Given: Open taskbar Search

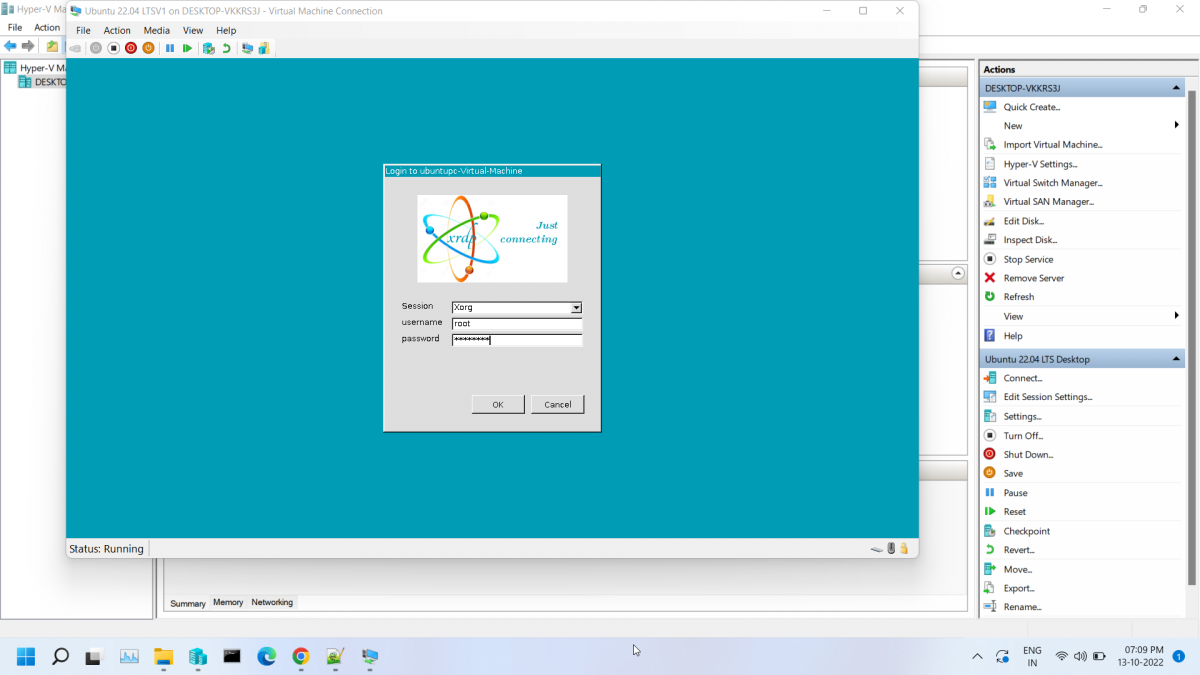Looking at the screenshot, I should pos(60,657).
